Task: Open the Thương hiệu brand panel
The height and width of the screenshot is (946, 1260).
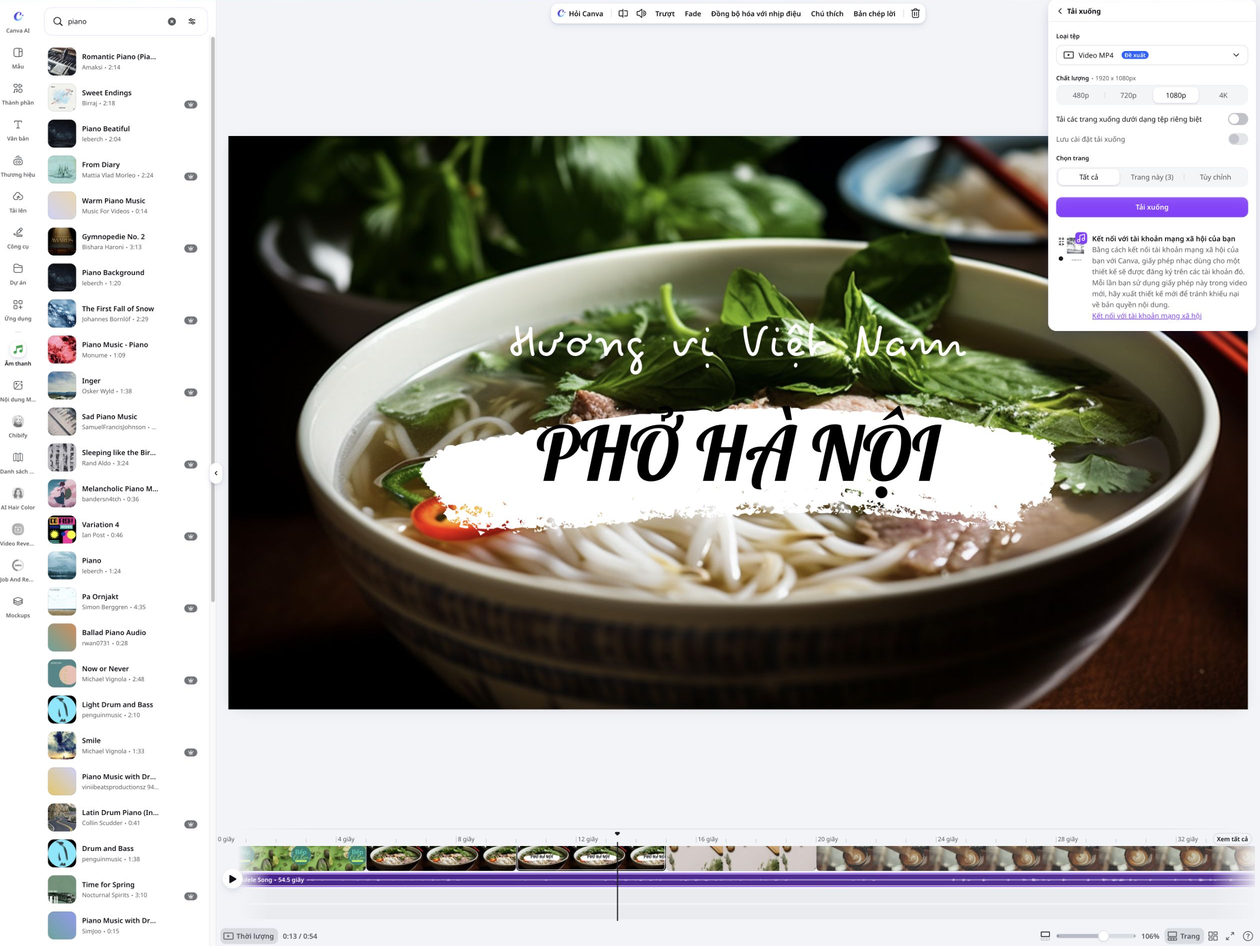Action: (x=18, y=165)
